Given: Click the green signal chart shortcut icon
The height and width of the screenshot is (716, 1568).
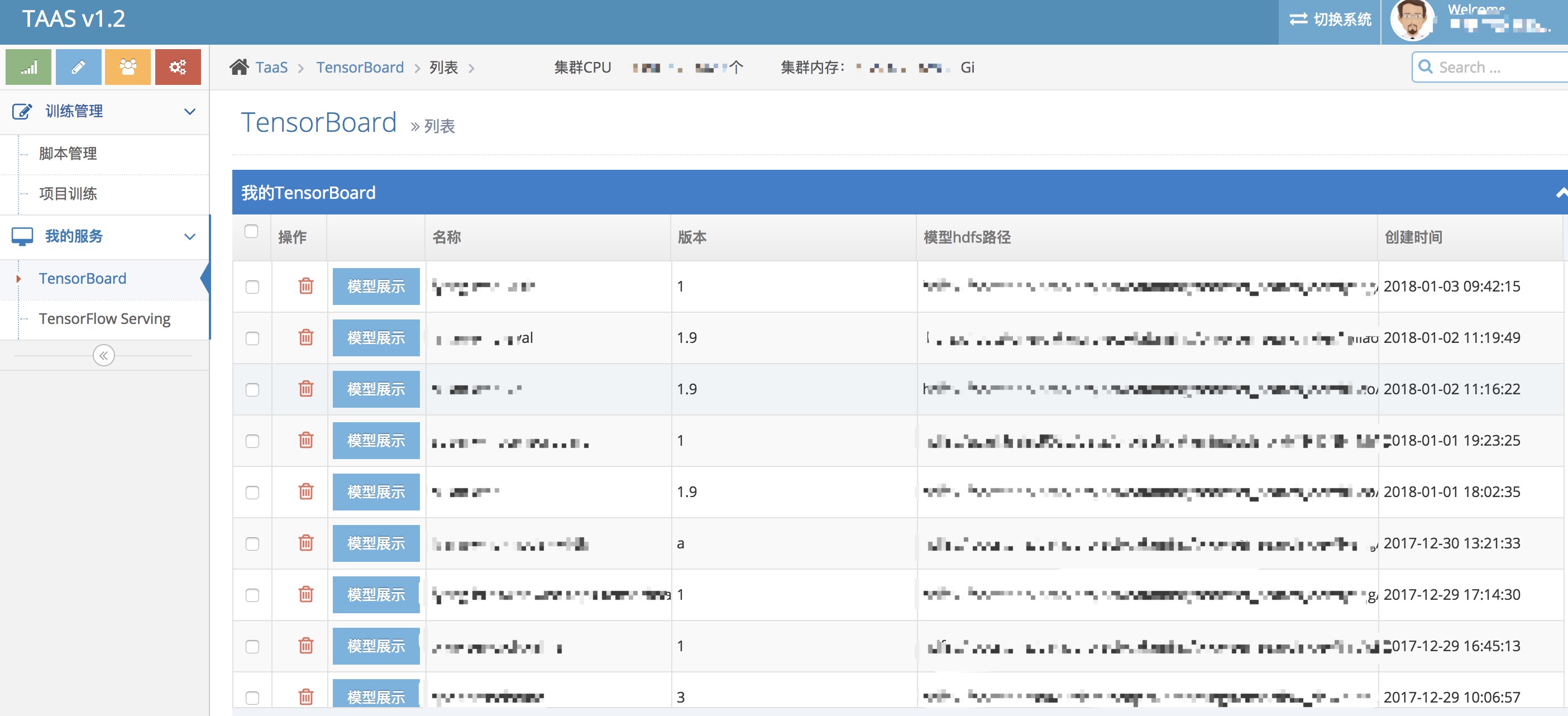Looking at the screenshot, I should click(x=28, y=67).
